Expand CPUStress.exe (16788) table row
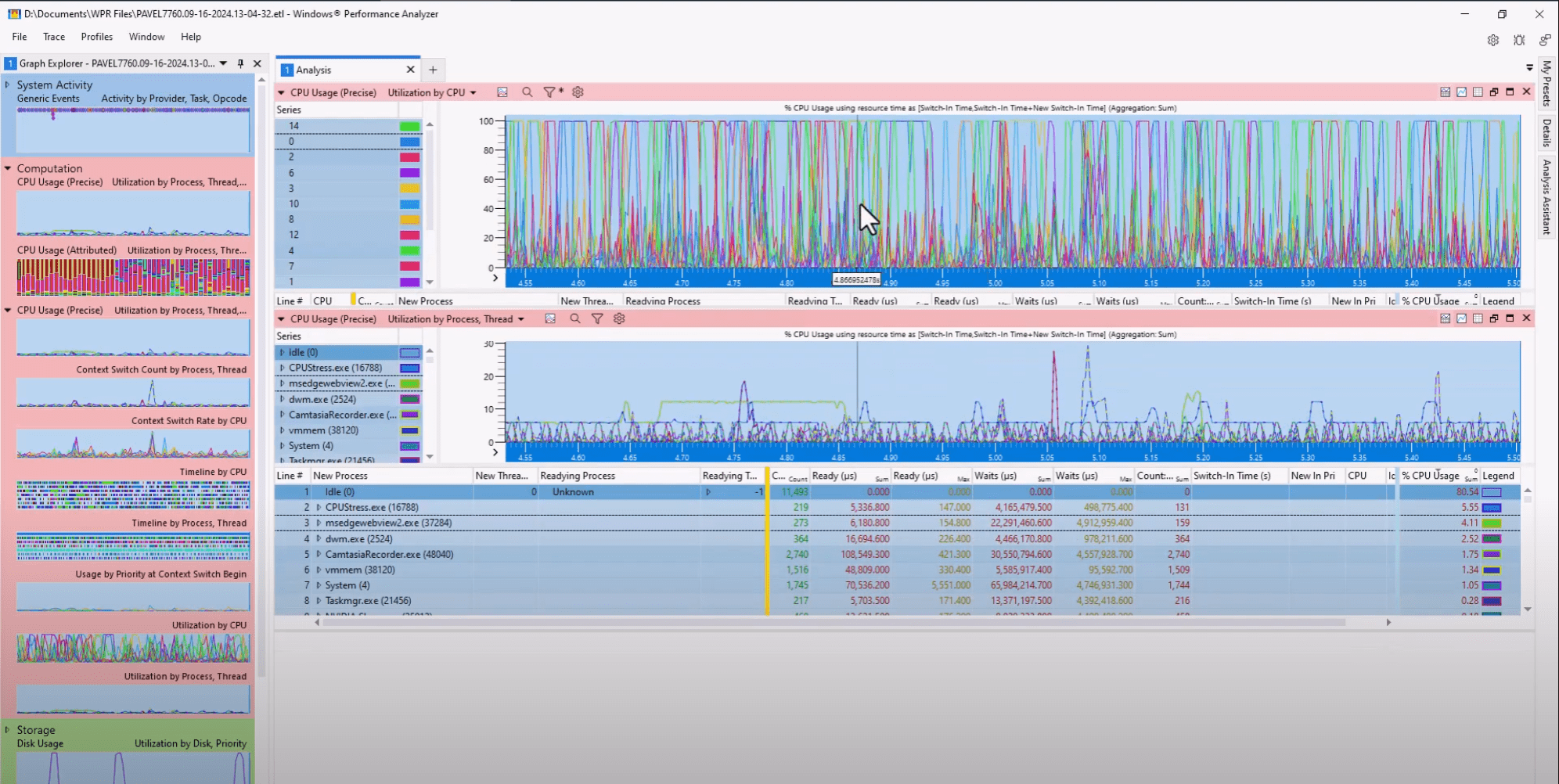1559x784 pixels. click(319, 508)
